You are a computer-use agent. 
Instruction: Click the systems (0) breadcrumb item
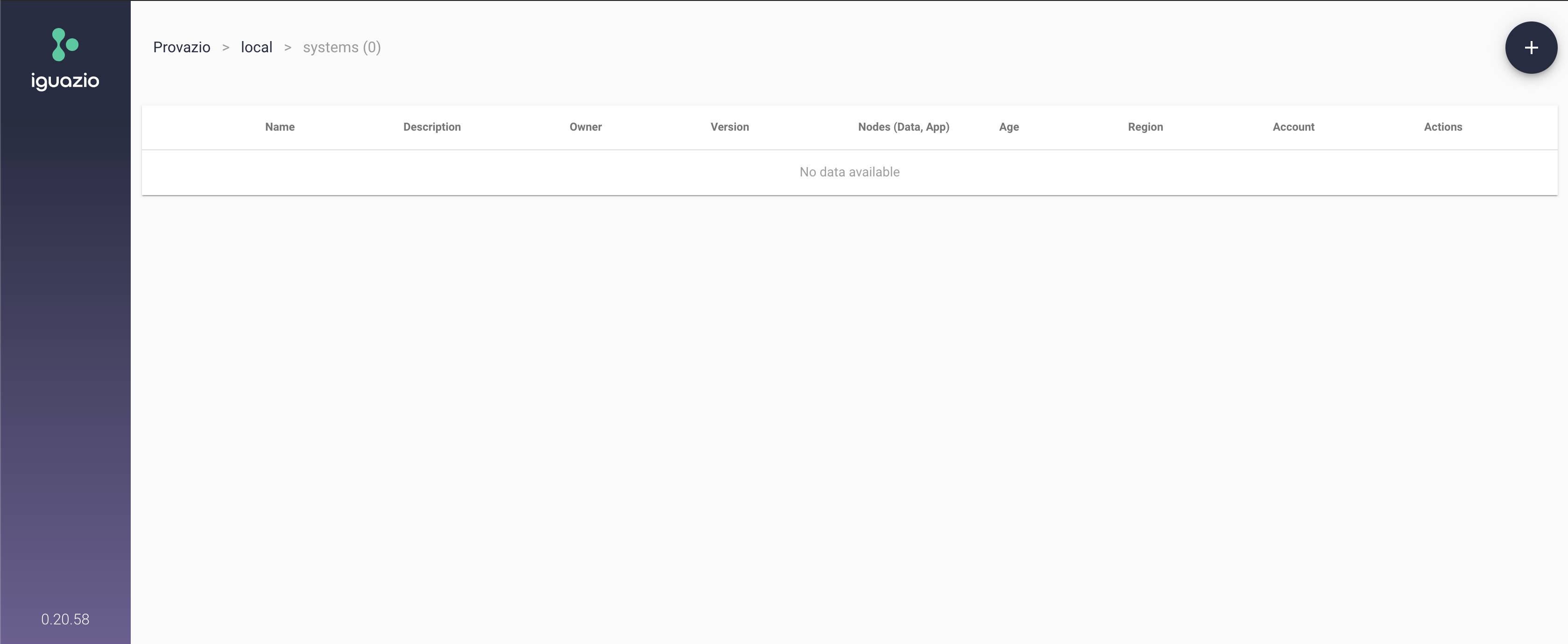click(x=341, y=47)
